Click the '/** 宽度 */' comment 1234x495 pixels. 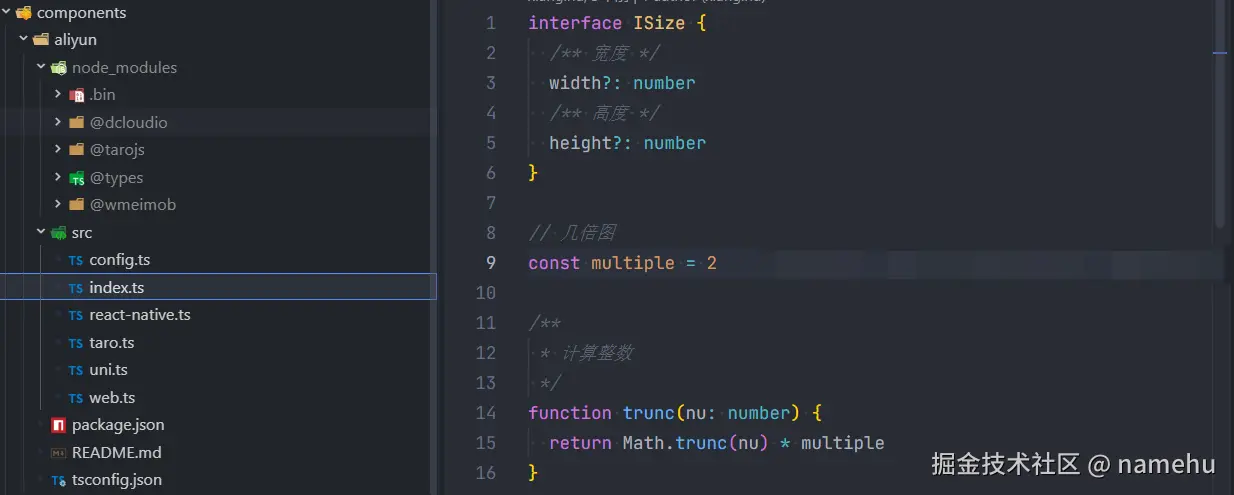[605, 53]
